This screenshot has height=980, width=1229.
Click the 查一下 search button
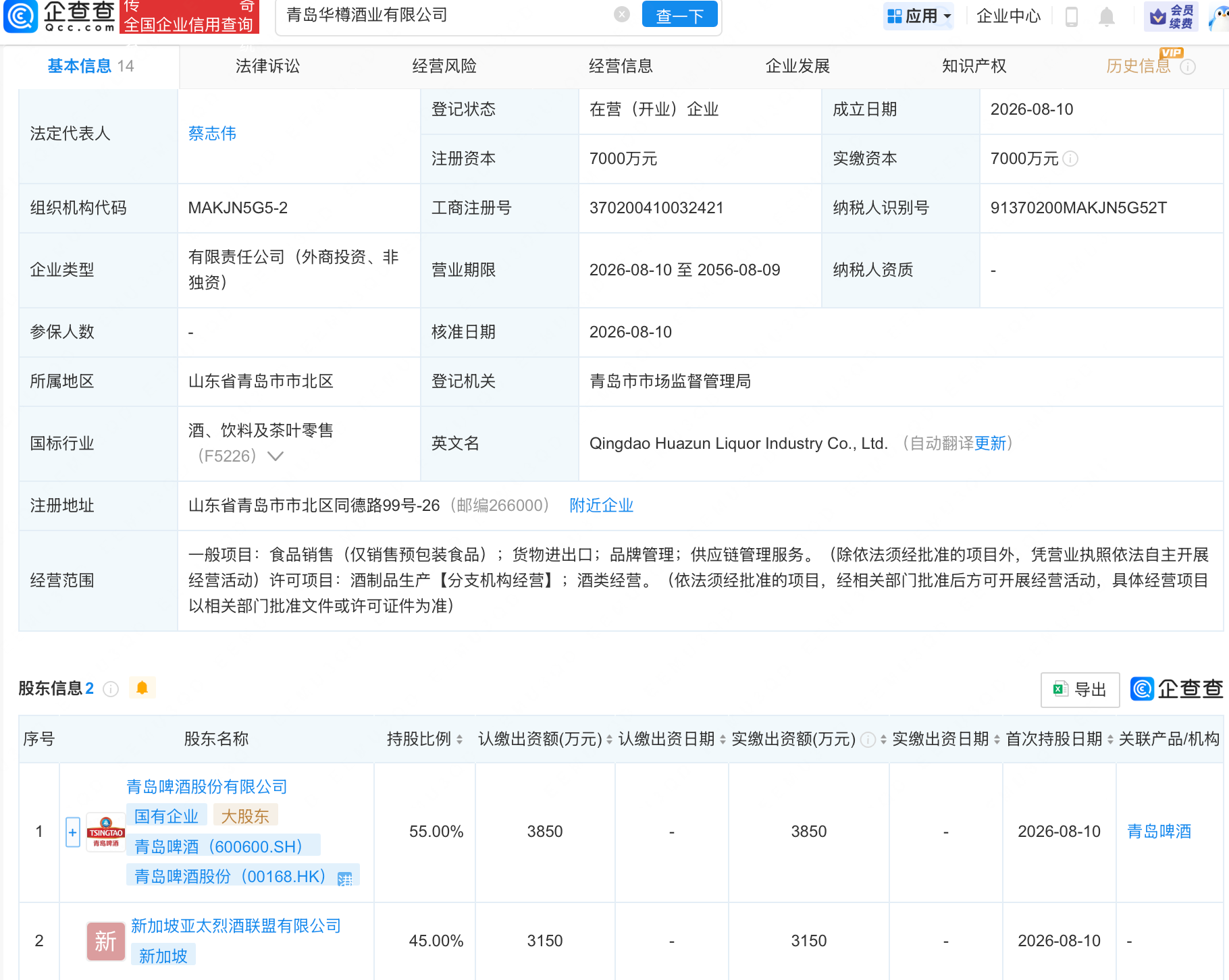[x=680, y=15]
